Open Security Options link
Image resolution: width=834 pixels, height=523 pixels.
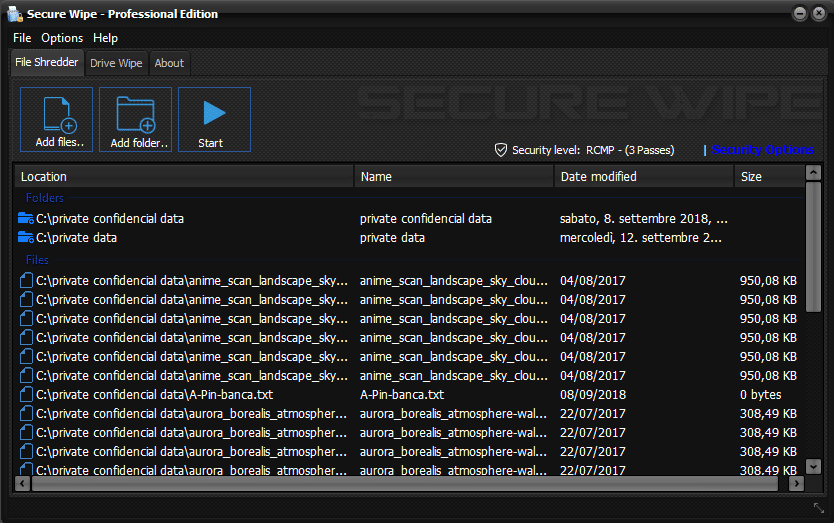tap(762, 150)
